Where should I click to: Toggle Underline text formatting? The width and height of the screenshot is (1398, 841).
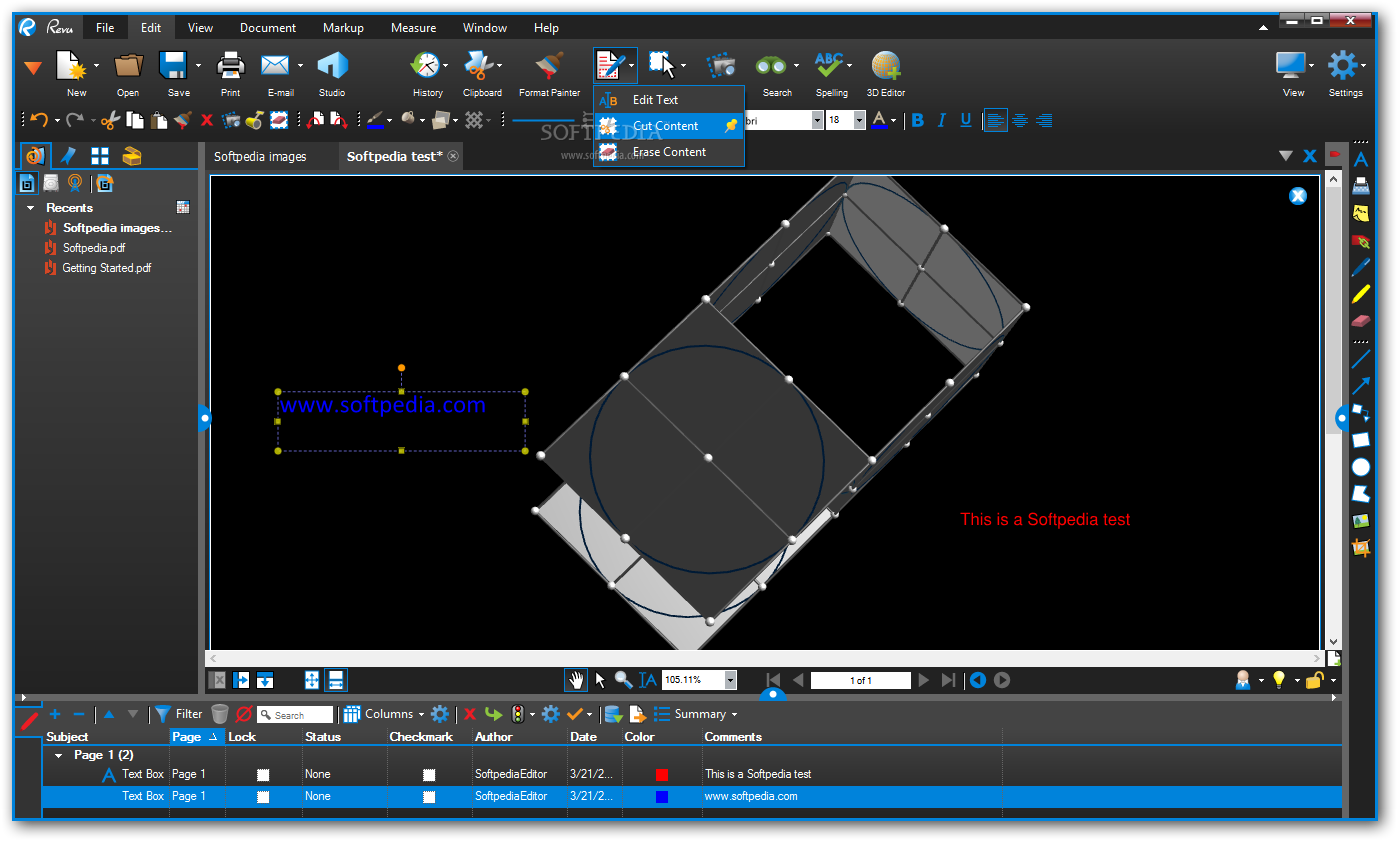(966, 120)
